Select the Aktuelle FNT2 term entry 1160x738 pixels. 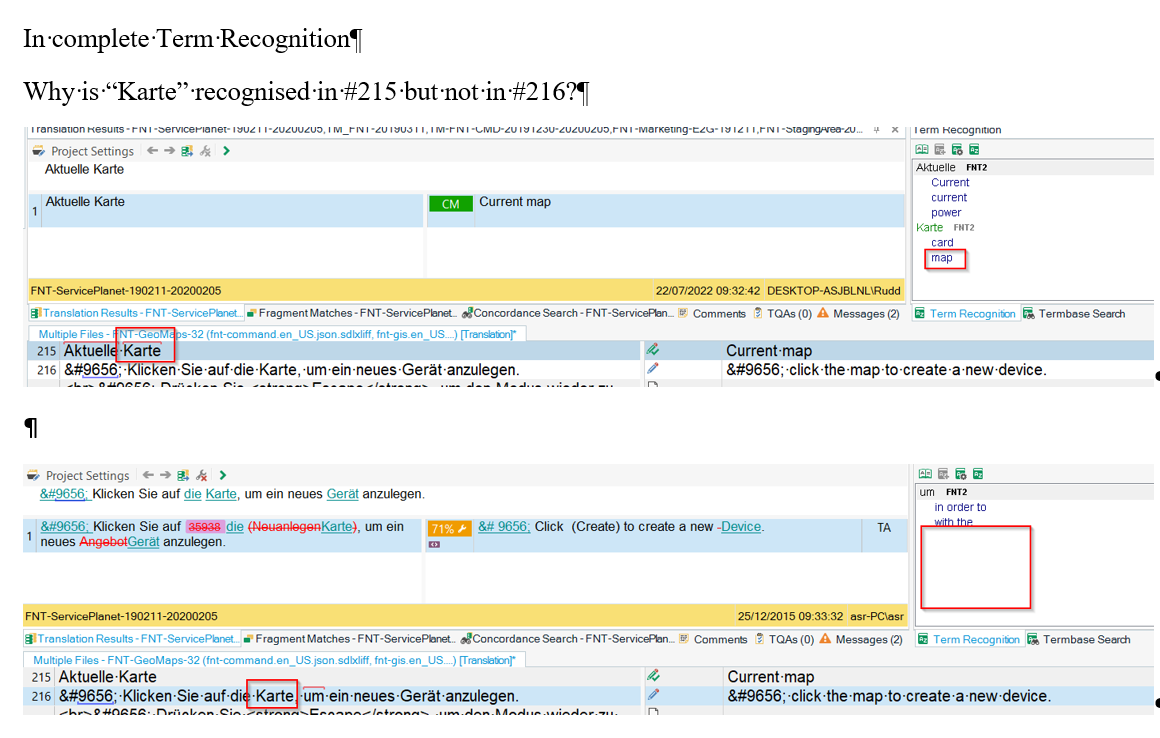coord(951,167)
